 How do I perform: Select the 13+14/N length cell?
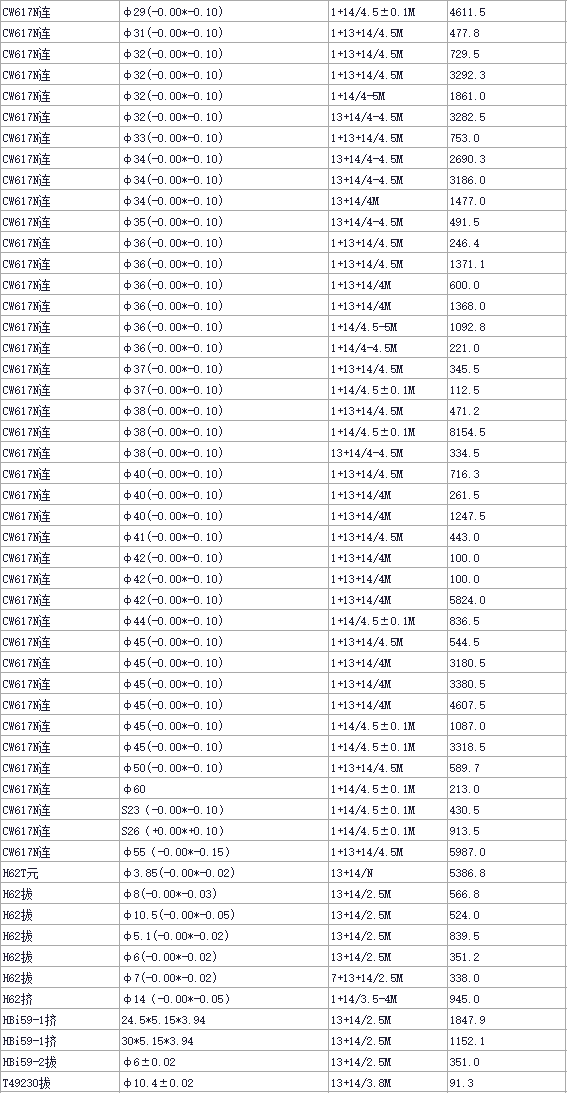[x=388, y=873]
